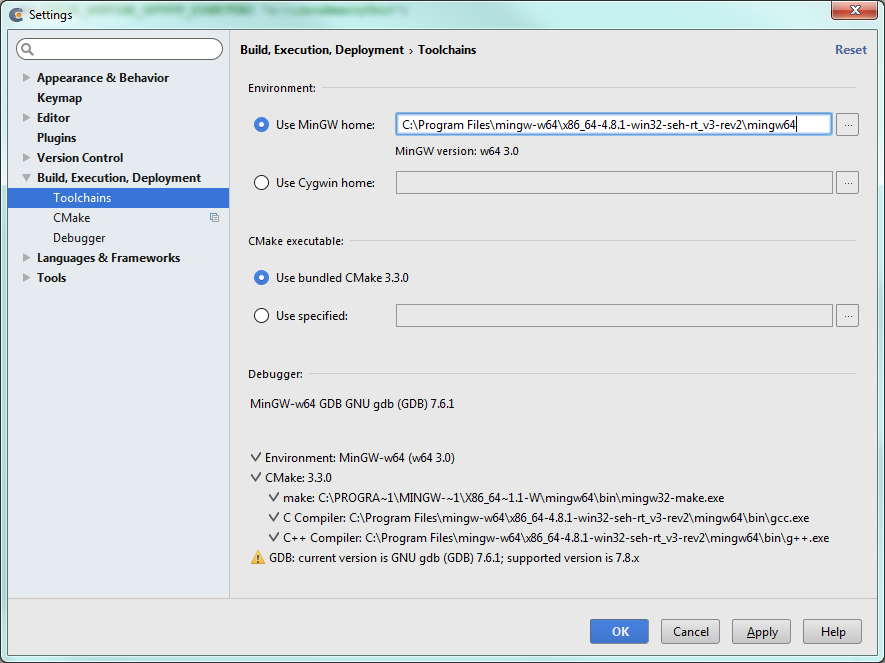Select the Use specified CMake radio button

tap(261, 316)
